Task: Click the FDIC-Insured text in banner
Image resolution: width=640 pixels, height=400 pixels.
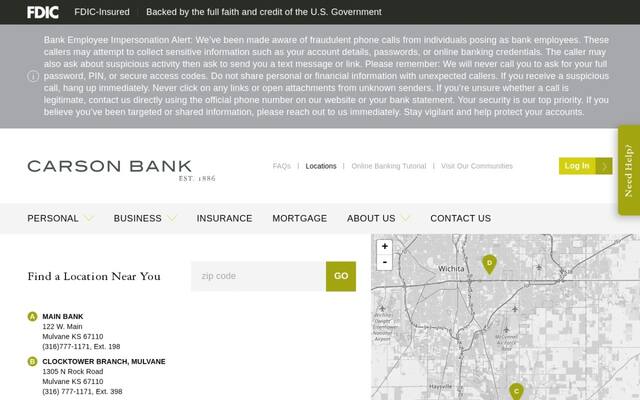Action: [102, 12]
